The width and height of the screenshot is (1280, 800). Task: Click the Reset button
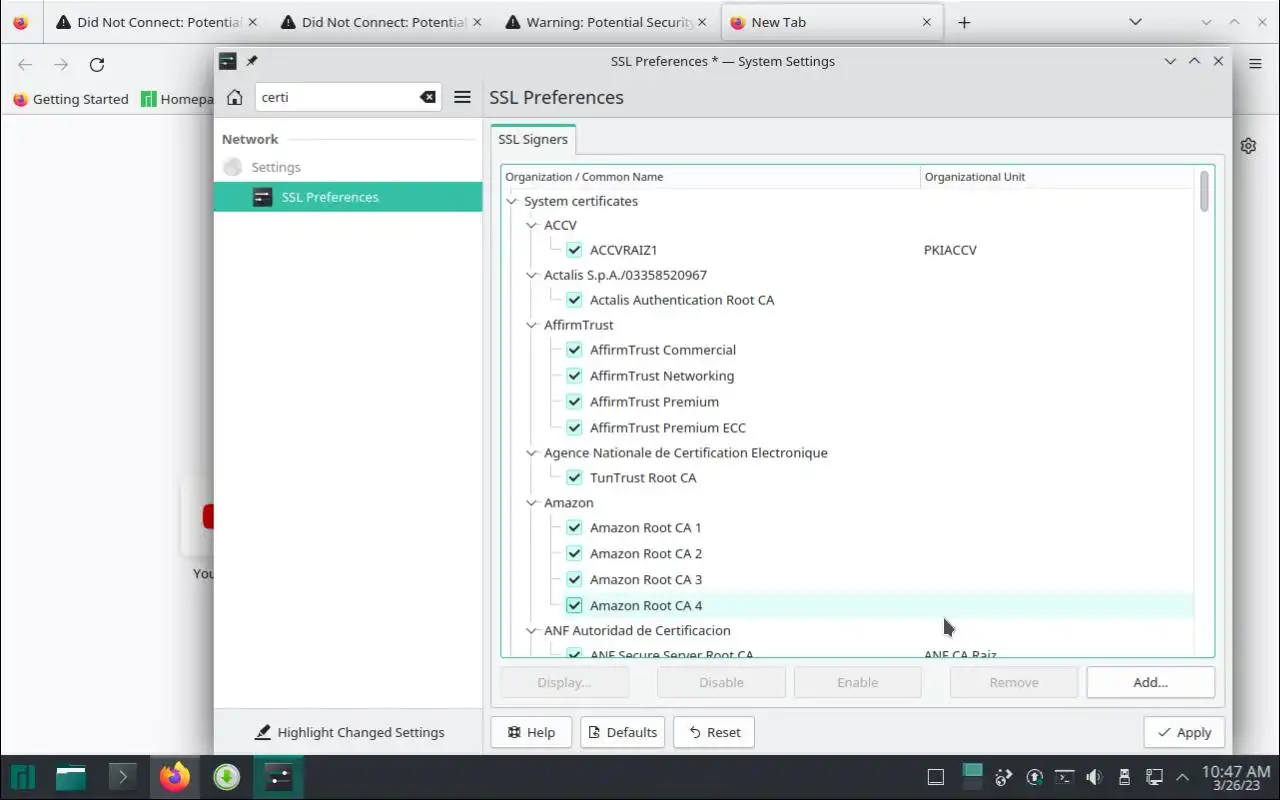714,732
